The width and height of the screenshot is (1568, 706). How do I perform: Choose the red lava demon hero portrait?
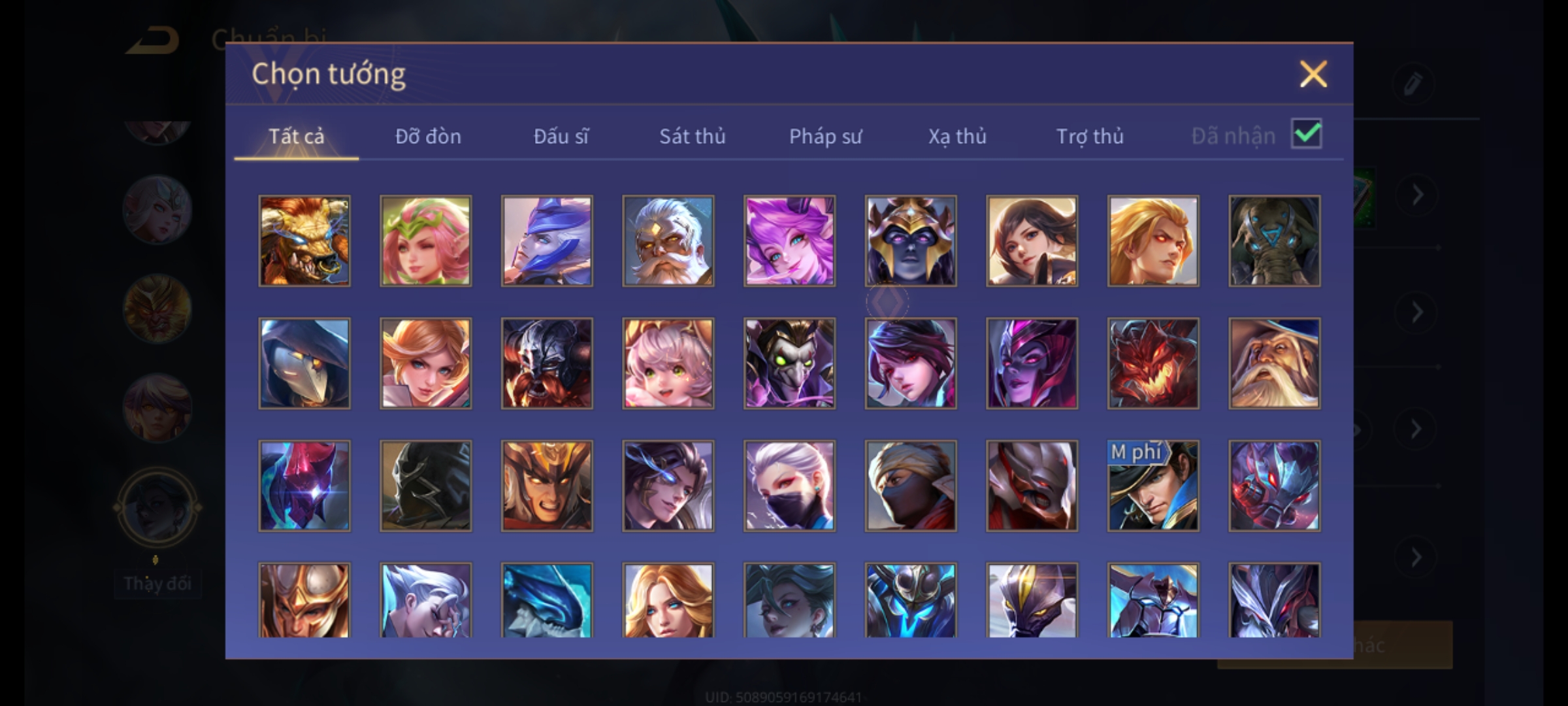coord(1153,363)
